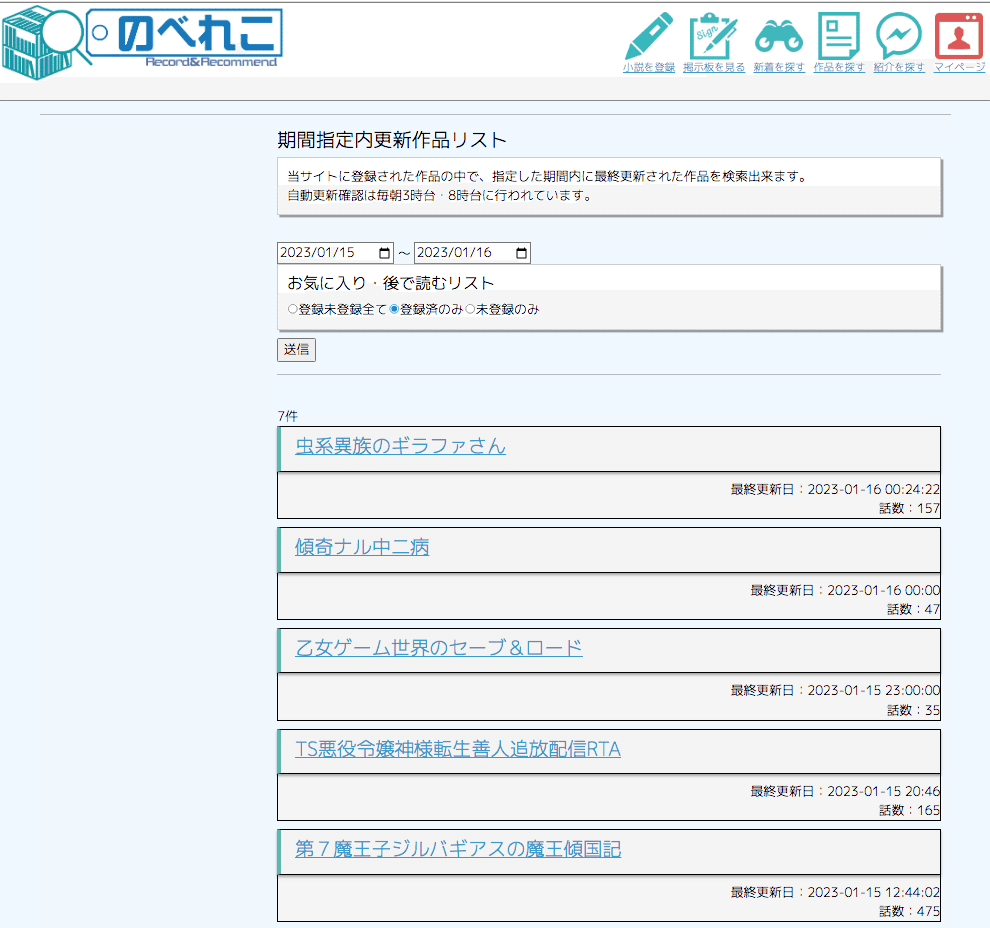Click 話数：157 episode count

click(909, 508)
